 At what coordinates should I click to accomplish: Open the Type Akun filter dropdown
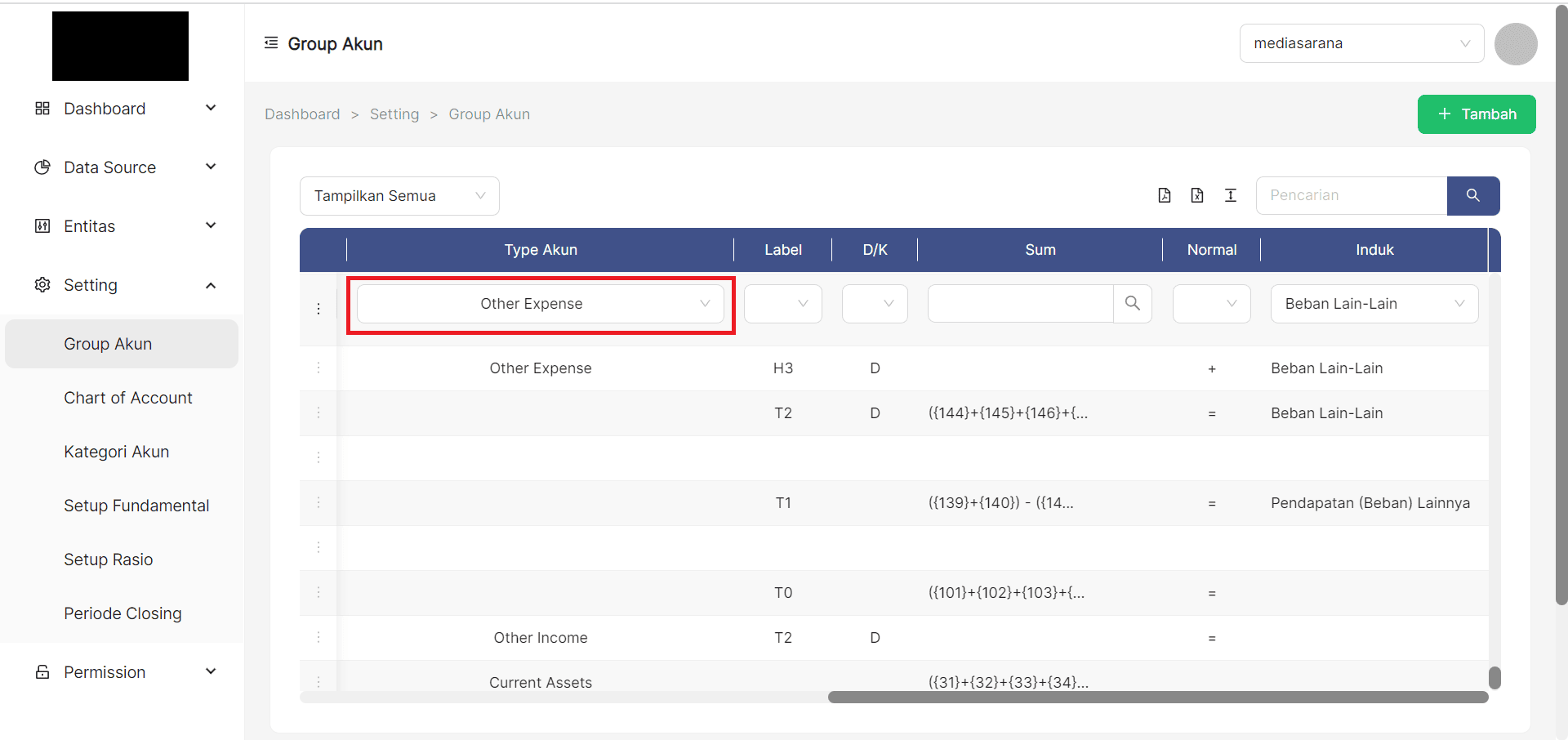tap(540, 304)
